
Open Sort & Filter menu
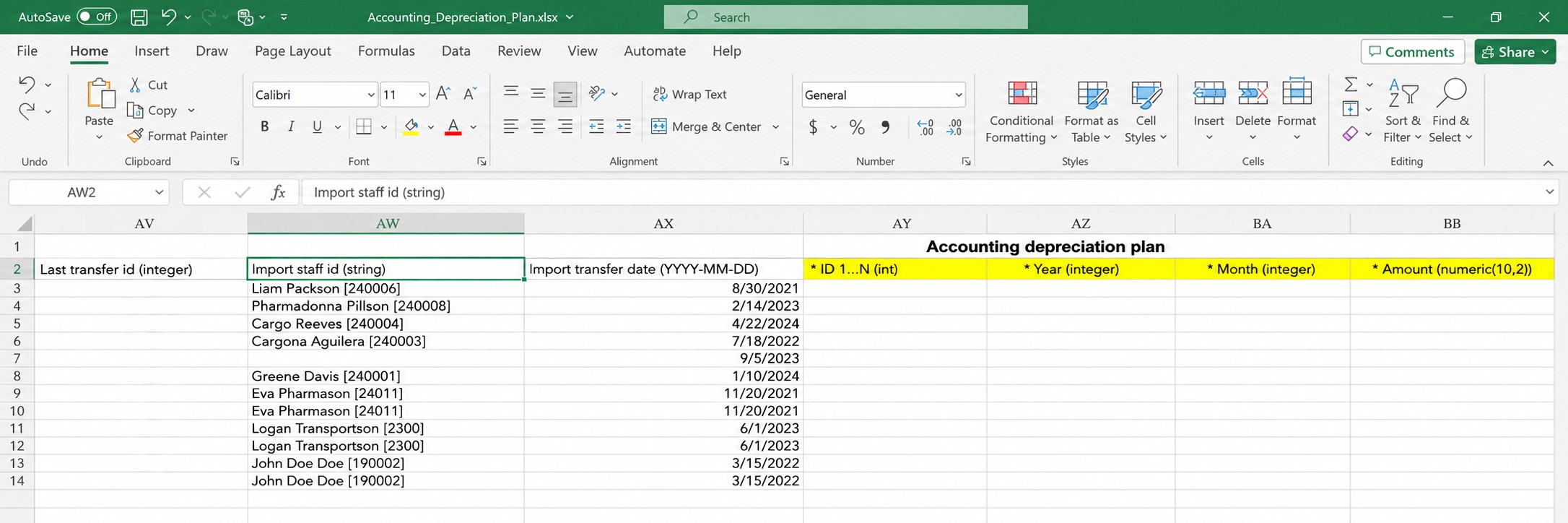tap(1403, 111)
